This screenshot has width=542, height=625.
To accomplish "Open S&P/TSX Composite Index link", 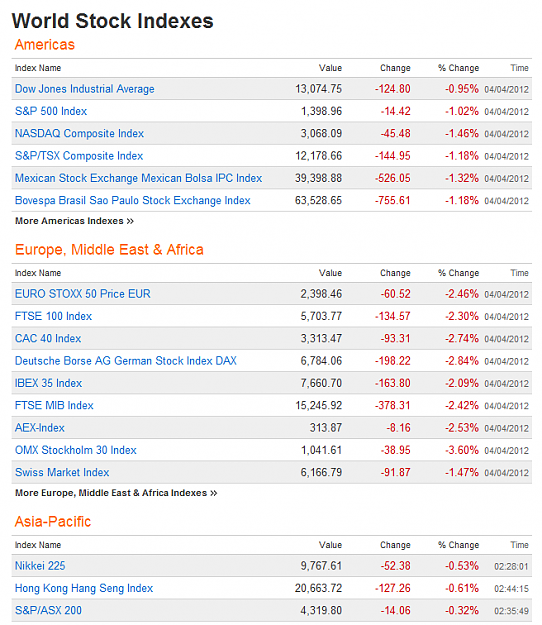I will pos(79,156).
